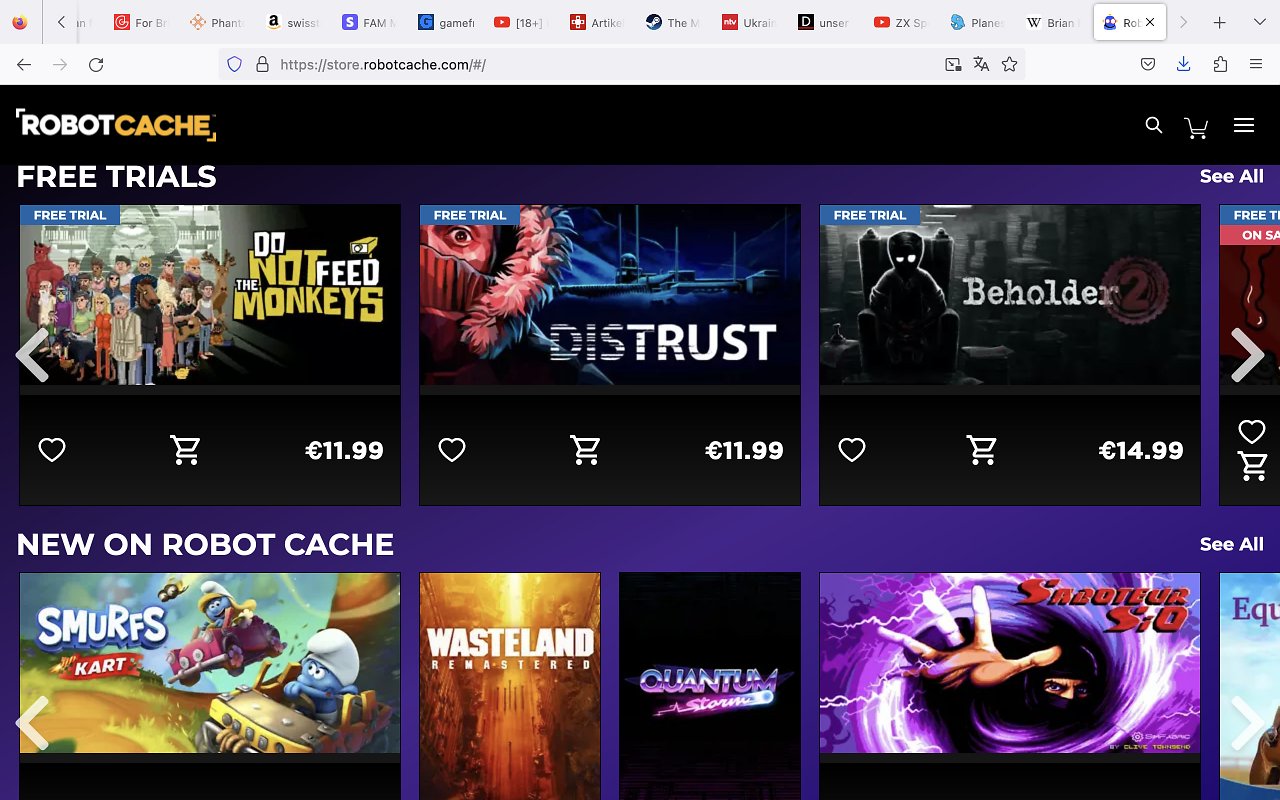Switch to the gamefi tab
Screen dimensions: 1280x800
[x=446, y=22]
